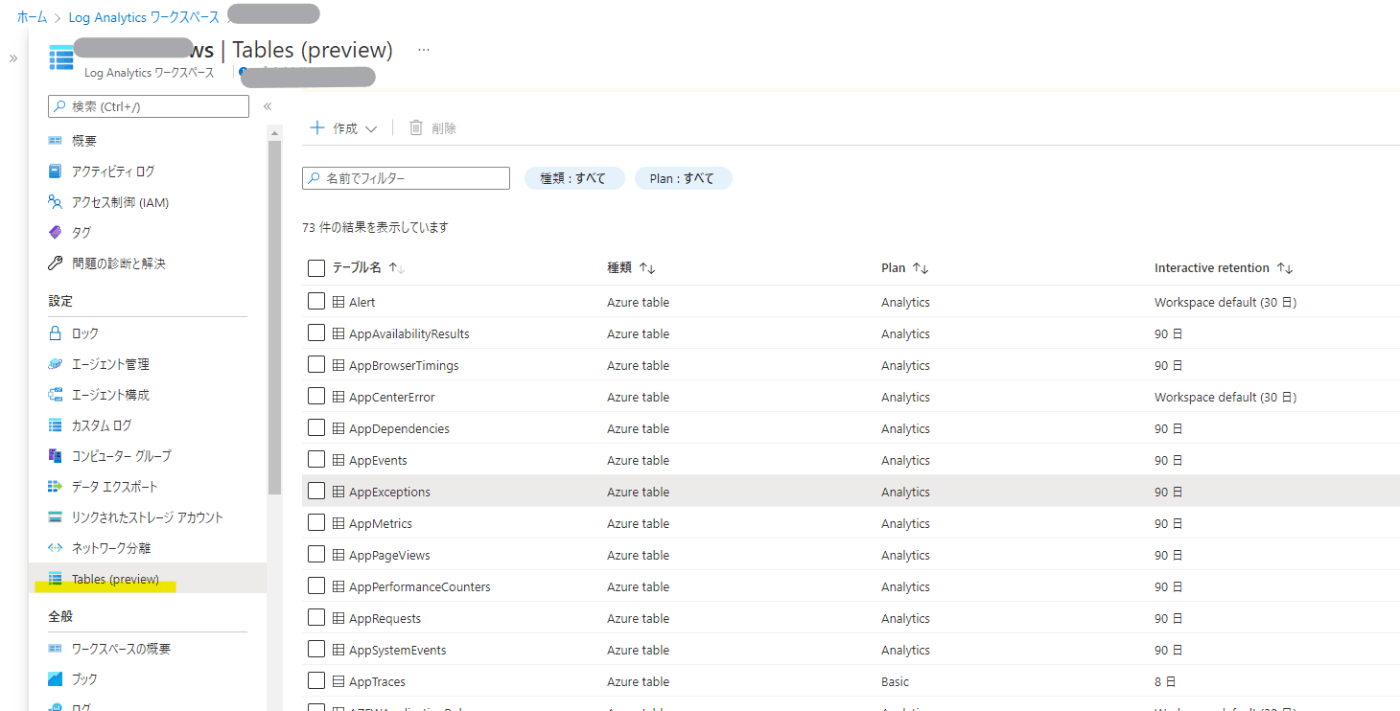
Task: Click the アクセス制御 (IAM) people icon
Action: pyautogui.click(x=55, y=202)
